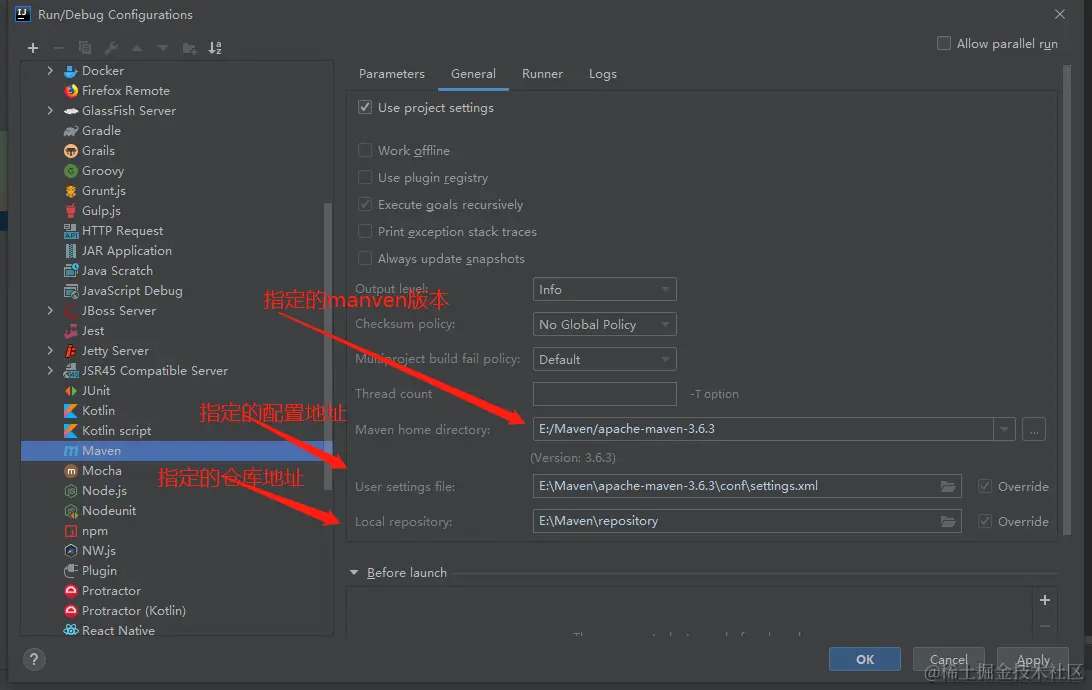This screenshot has width=1092, height=690.
Task: Enable Use plugin registry checkbox
Action: pos(364,178)
